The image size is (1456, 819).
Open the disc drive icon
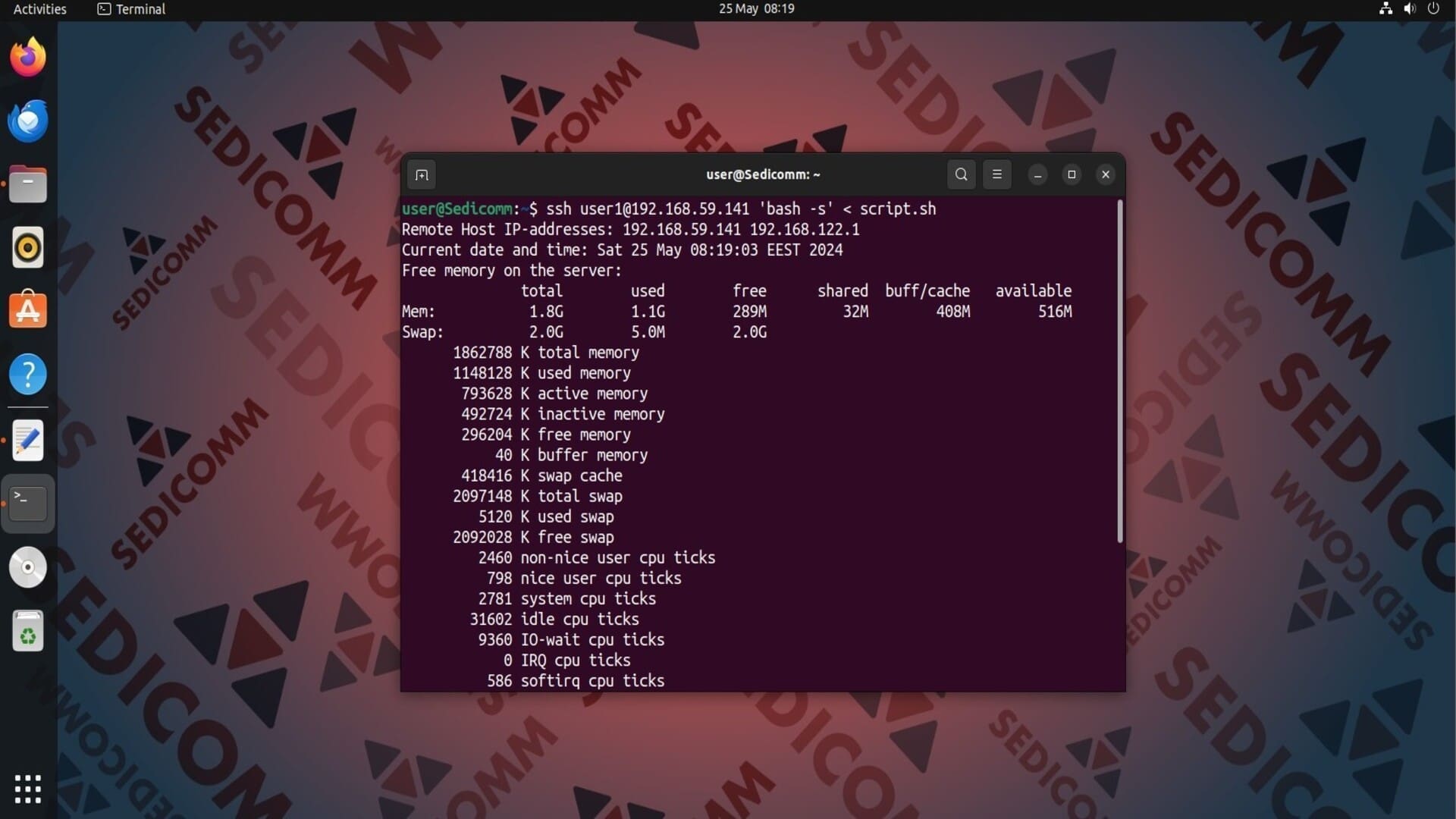coord(28,567)
